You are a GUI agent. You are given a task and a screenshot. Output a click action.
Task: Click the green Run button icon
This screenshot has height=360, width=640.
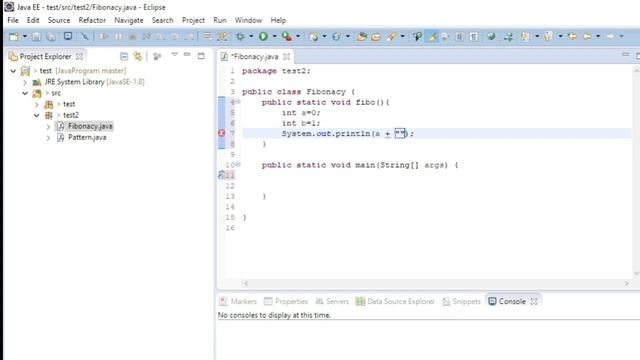pyautogui.click(x=263, y=37)
